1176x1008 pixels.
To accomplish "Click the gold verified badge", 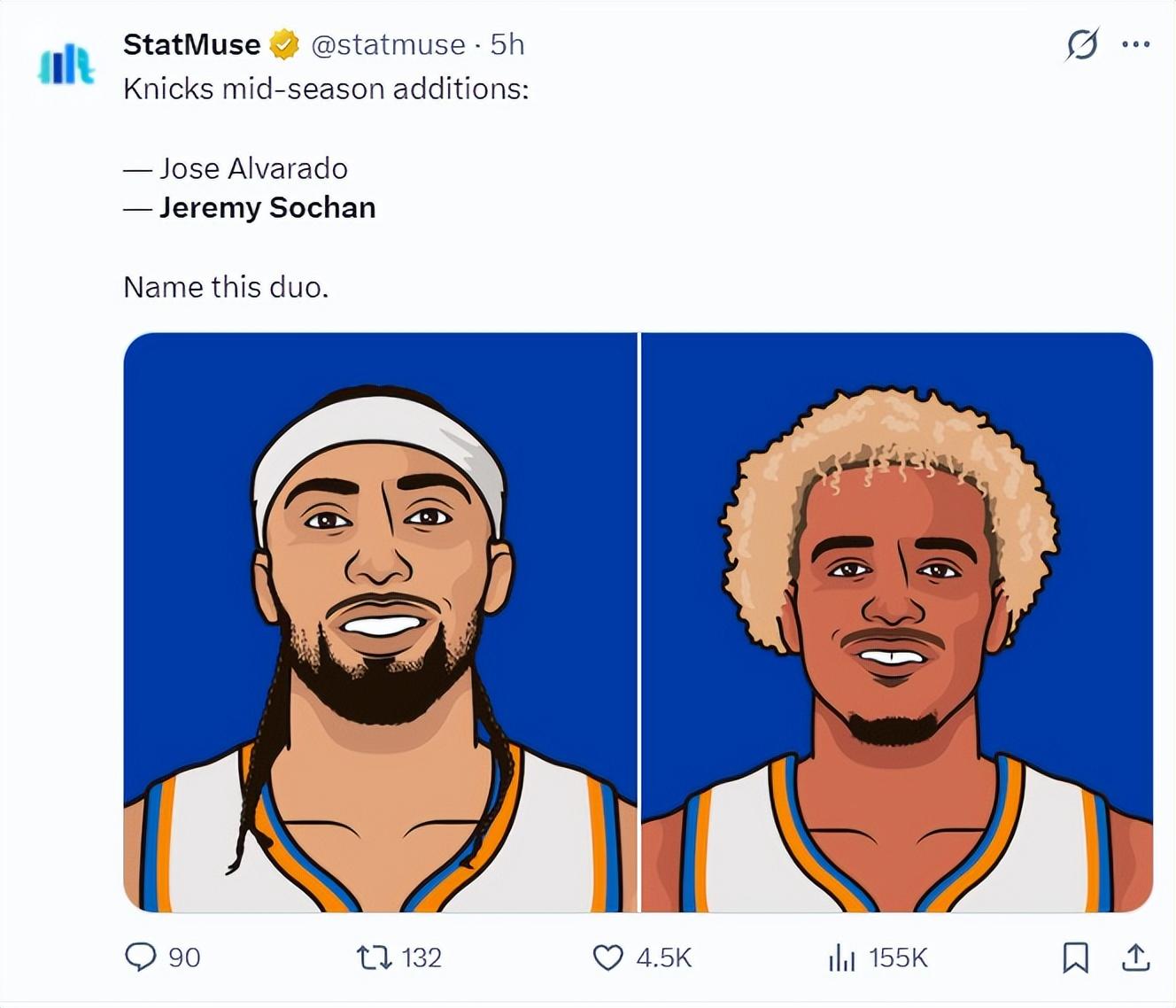I will tap(284, 44).
